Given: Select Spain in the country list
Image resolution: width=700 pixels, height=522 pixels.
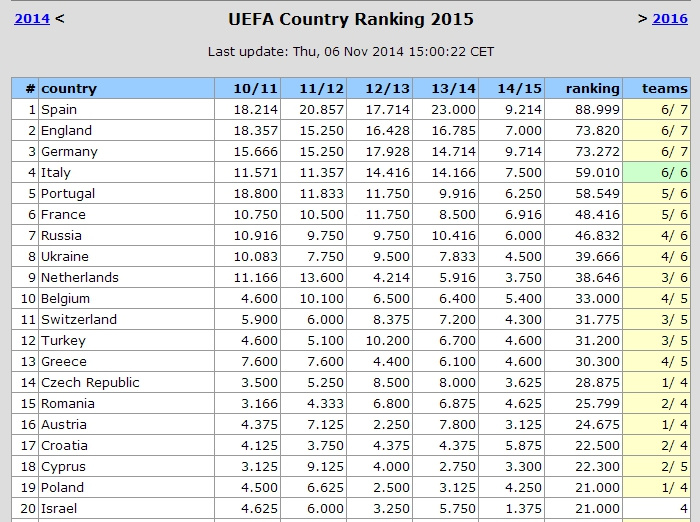Looking at the screenshot, I should tap(59, 110).
